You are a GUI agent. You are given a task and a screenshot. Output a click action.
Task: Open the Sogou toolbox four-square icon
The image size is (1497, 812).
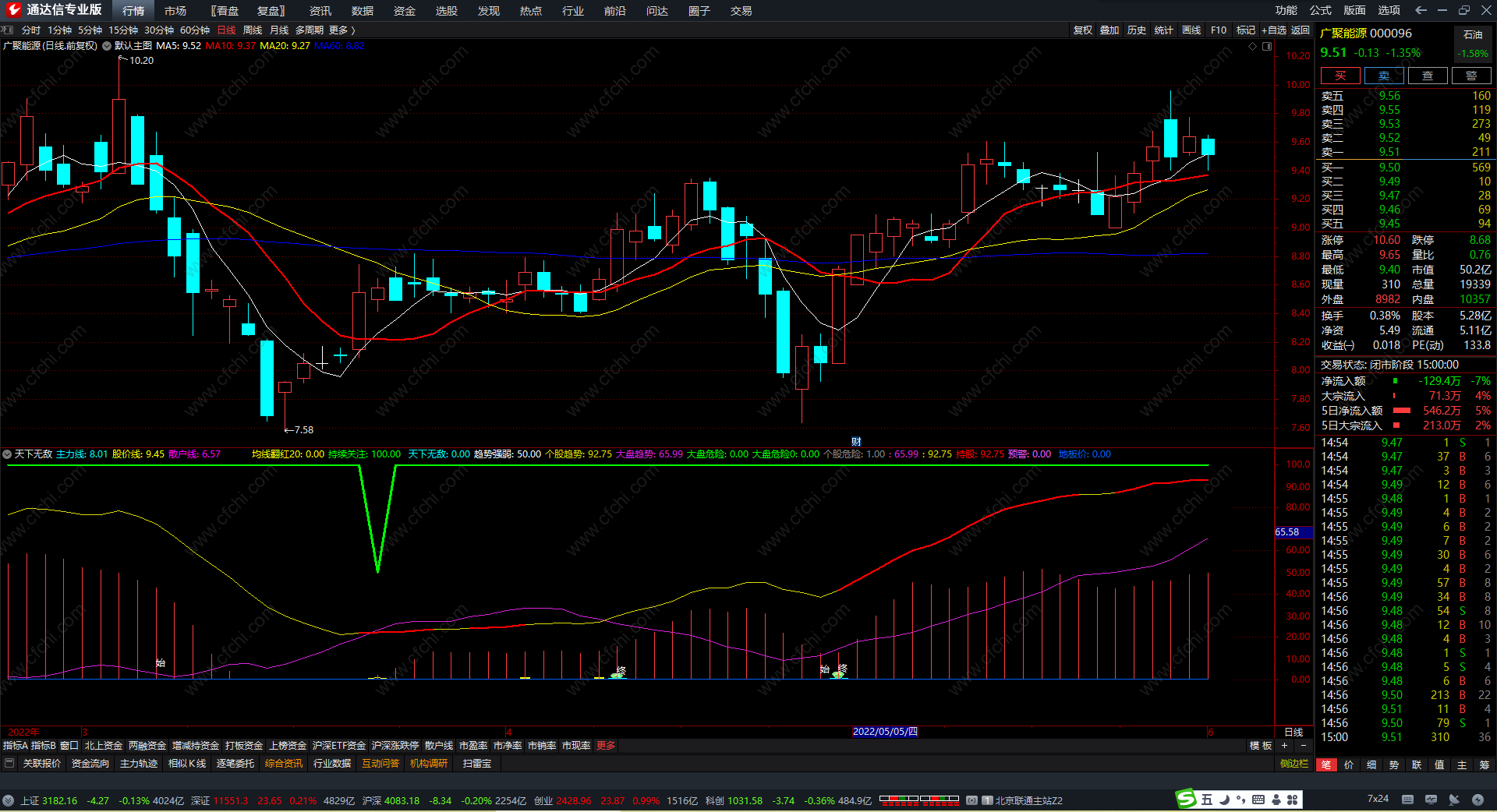click(1293, 800)
